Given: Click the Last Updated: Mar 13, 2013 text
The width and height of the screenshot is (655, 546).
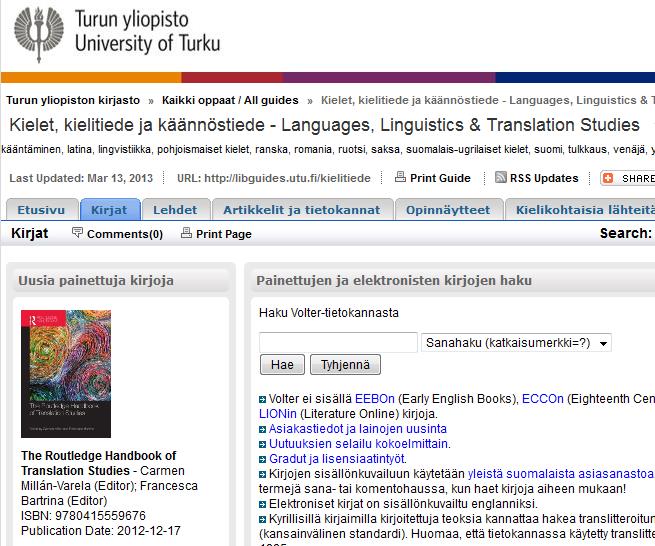Looking at the screenshot, I should [x=81, y=178].
